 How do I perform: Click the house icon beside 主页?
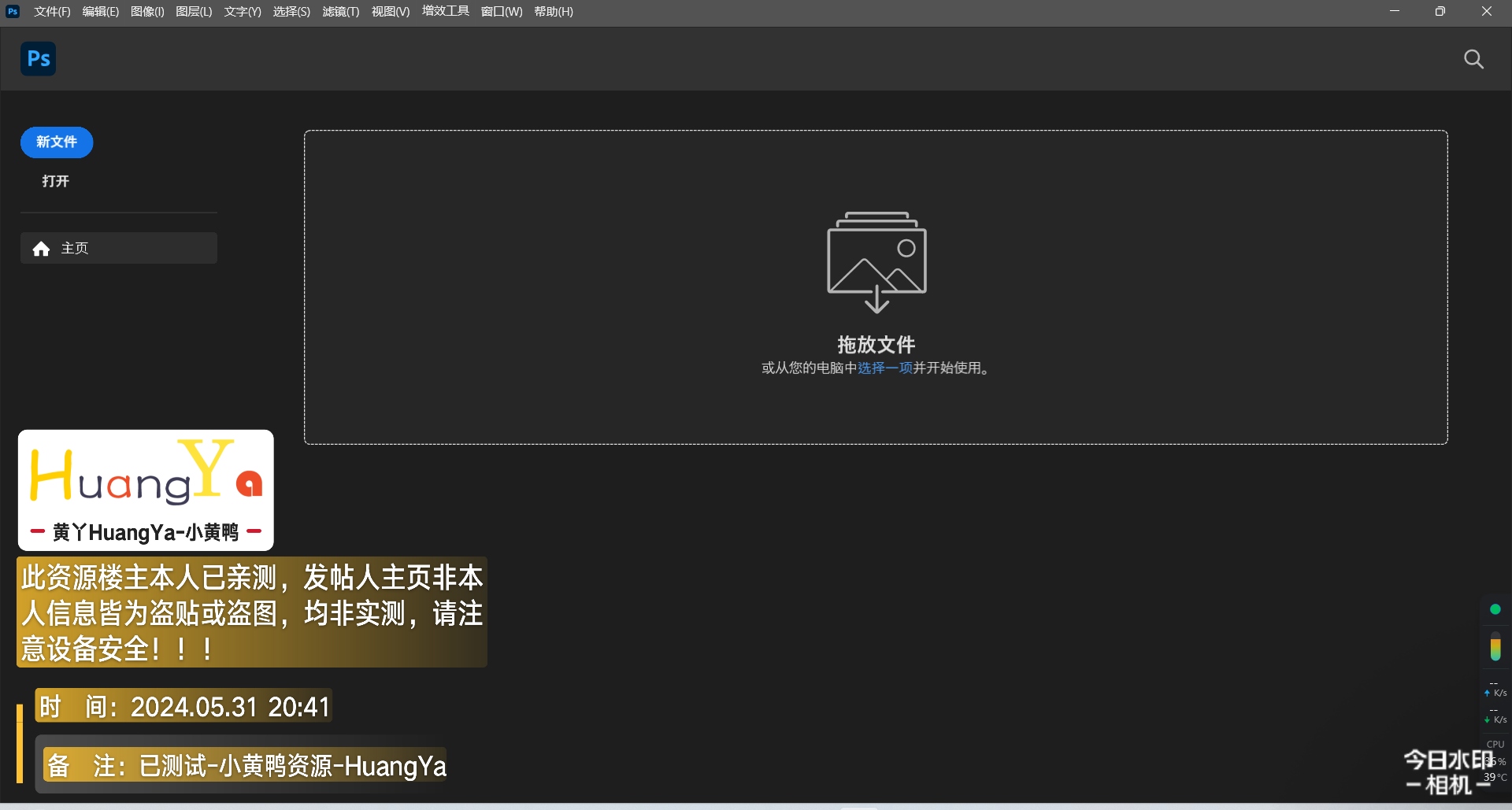pos(41,249)
